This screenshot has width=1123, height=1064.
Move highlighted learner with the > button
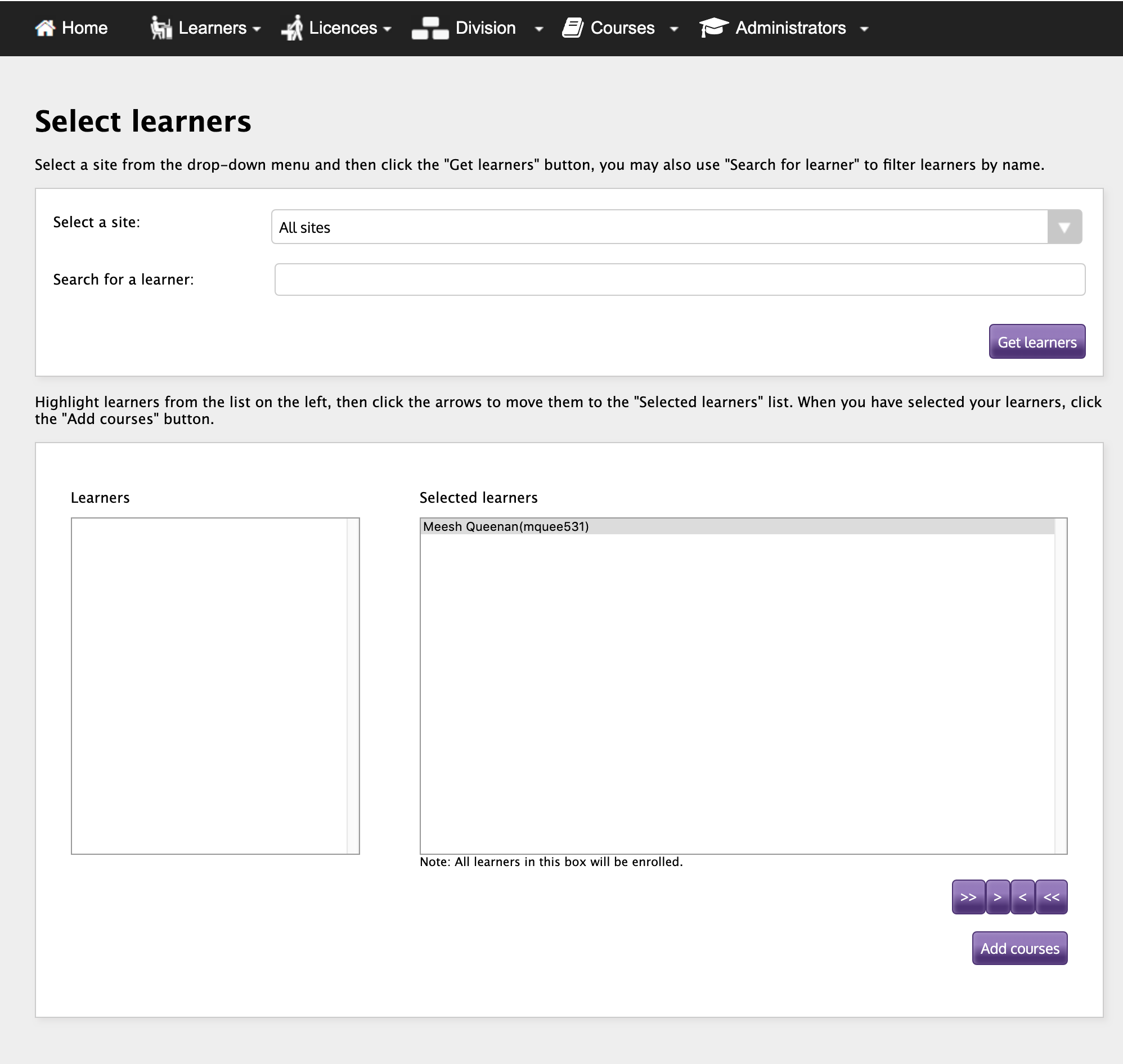(x=998, y=897)
